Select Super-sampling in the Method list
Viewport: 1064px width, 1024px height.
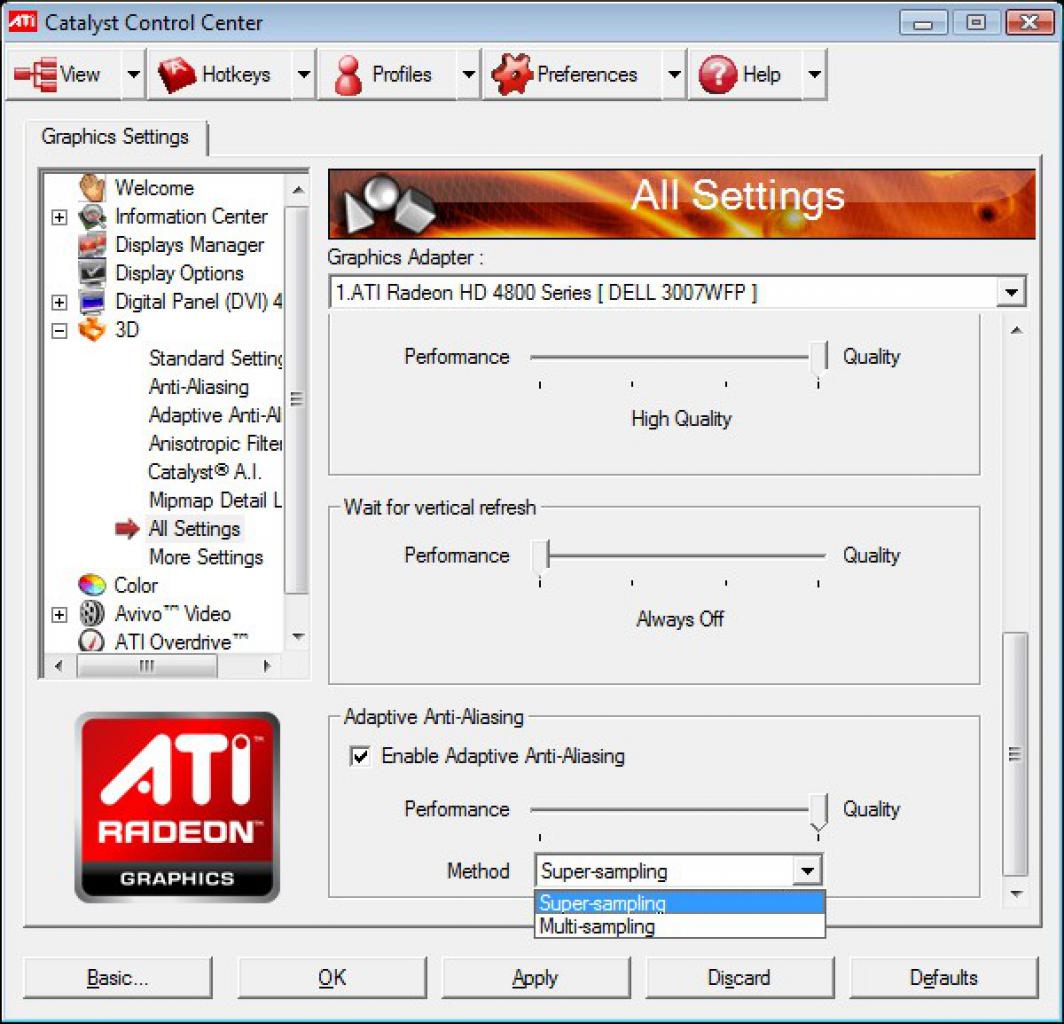click(680, 903)
